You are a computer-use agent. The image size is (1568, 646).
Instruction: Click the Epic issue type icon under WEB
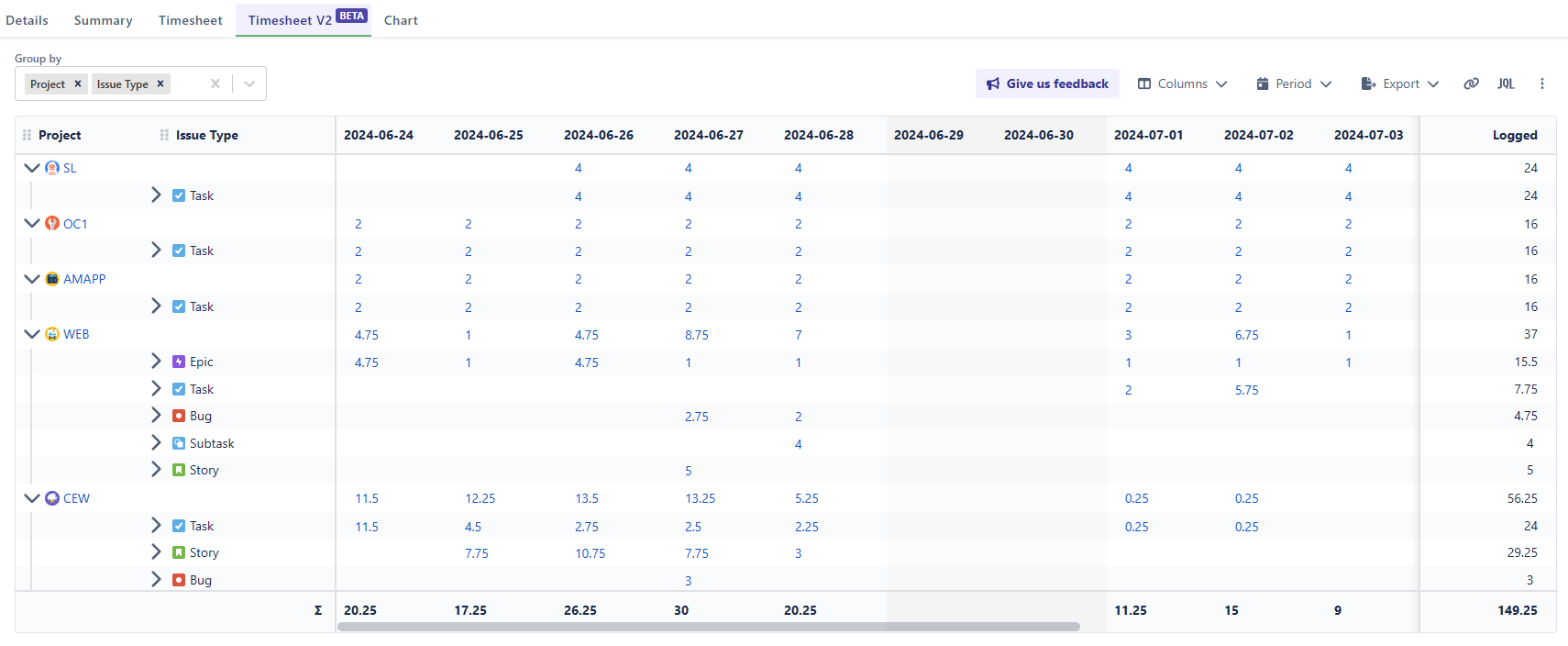179,362
